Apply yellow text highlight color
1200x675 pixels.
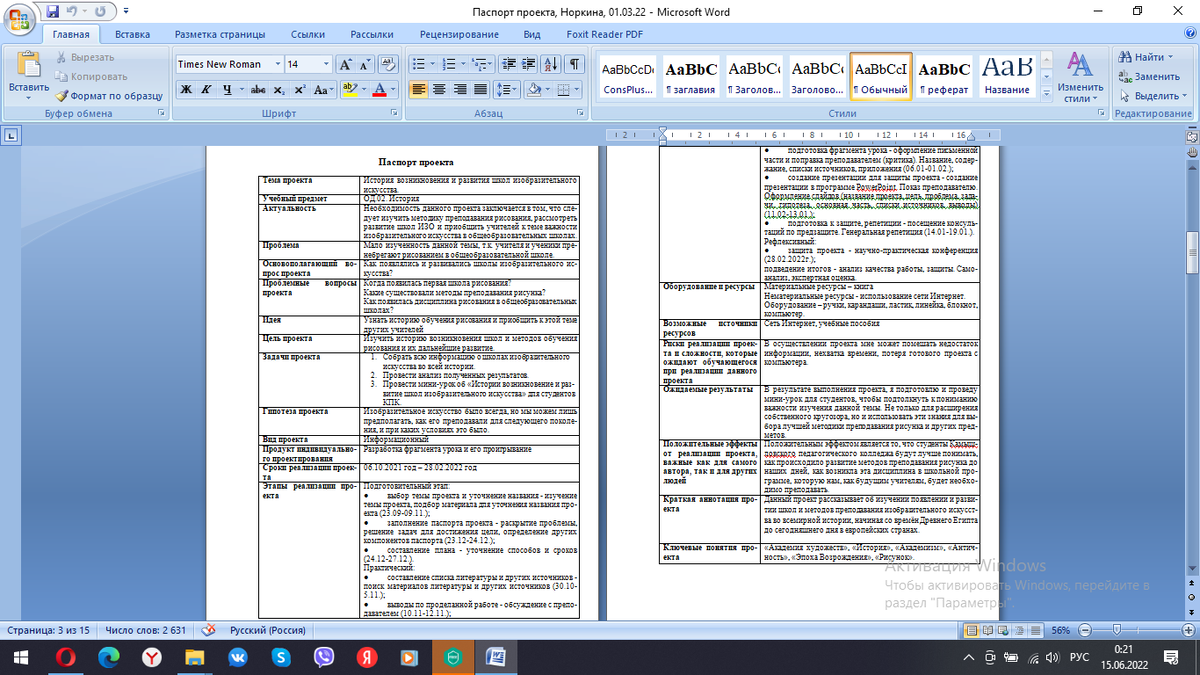[x=348, y=89]
